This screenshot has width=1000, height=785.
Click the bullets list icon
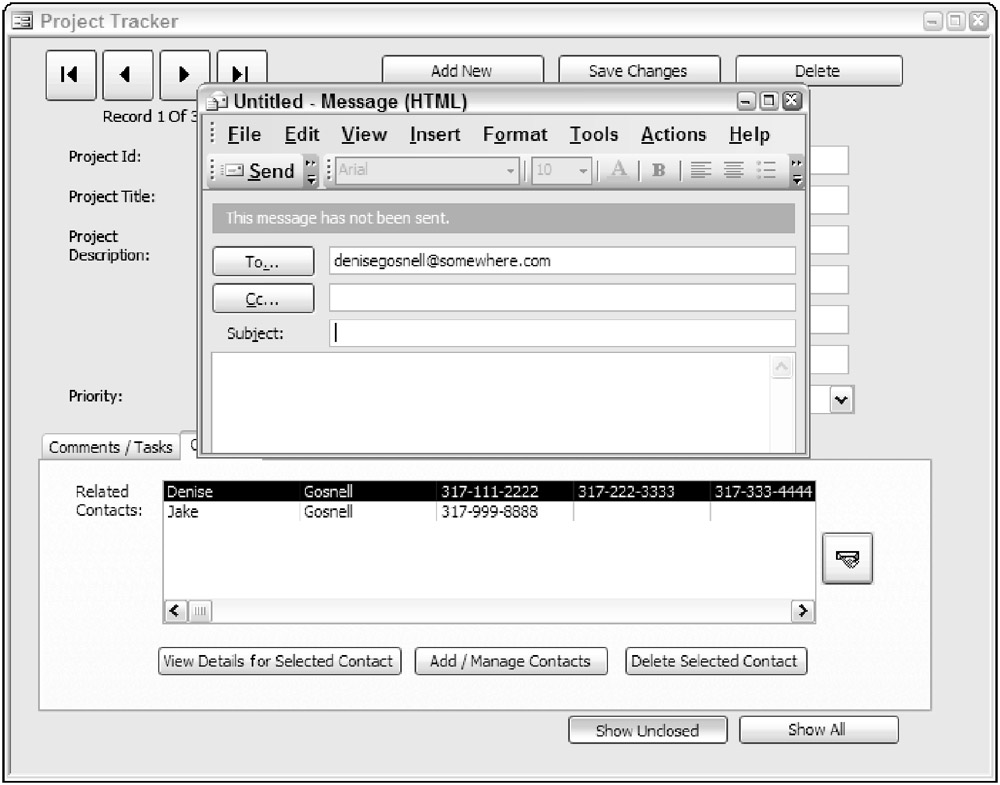tap(765, 170)
